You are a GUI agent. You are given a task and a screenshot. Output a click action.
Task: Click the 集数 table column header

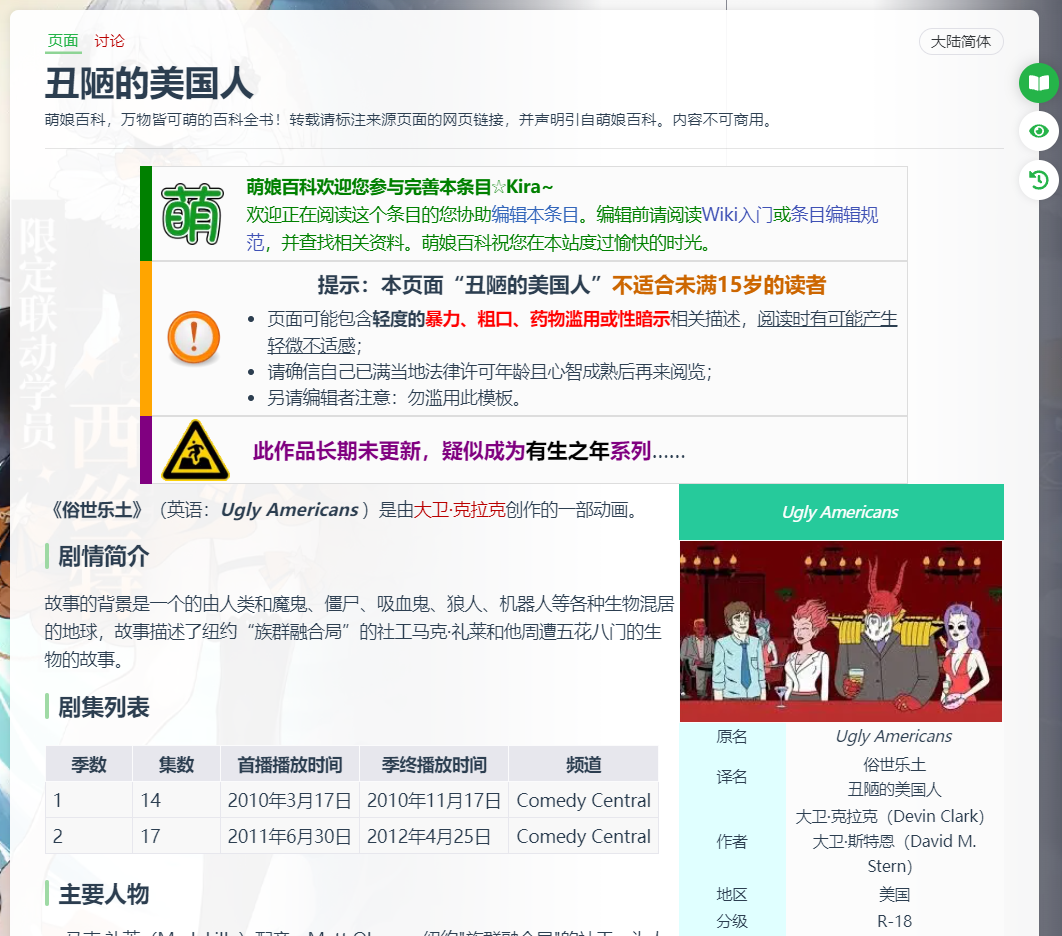pos(176,765)
